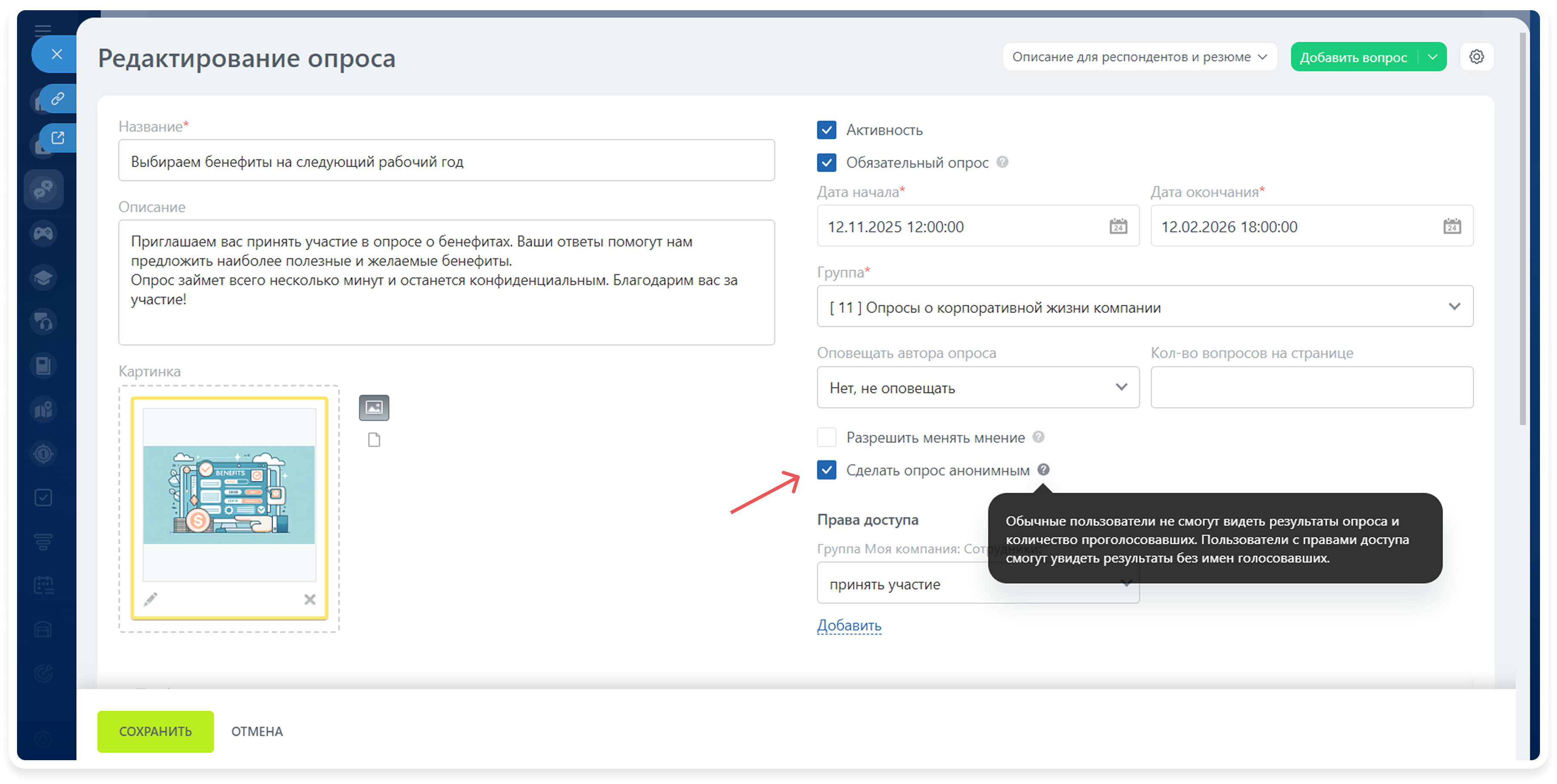Click the Кол-во вопросов на странице field

[x=1311, y=388]
